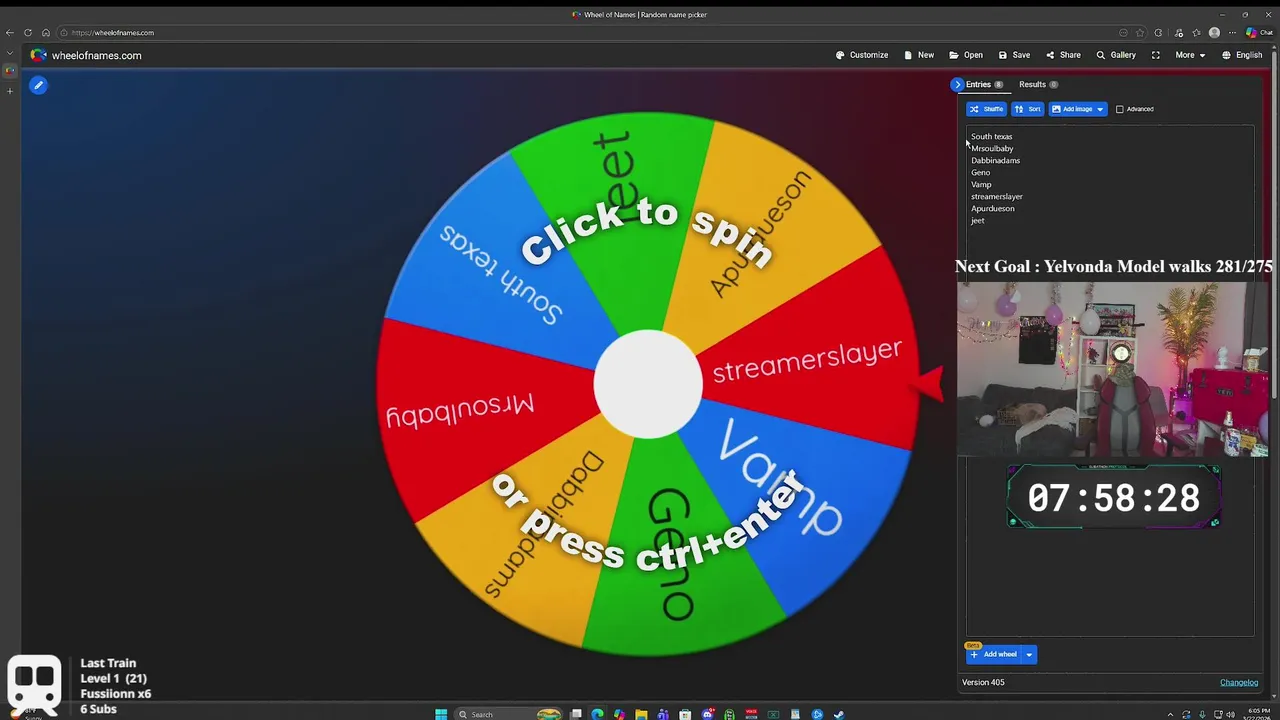Open the Changelog link
Image resolution: width=1280 pixels, height=720 pixels.
1239,682
